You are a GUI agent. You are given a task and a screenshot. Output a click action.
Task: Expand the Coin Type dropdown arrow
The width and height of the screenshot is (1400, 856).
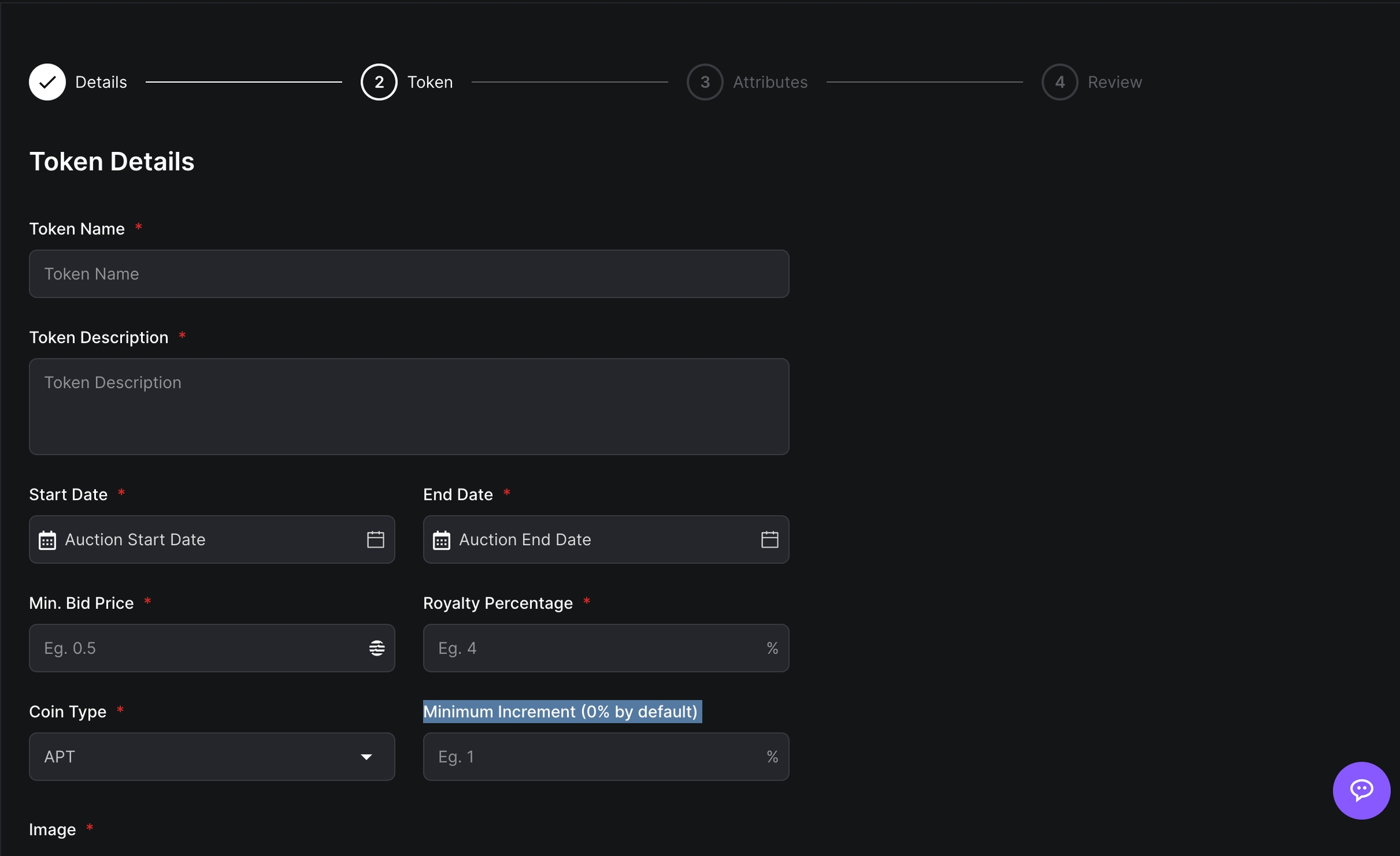coord(366,757)
